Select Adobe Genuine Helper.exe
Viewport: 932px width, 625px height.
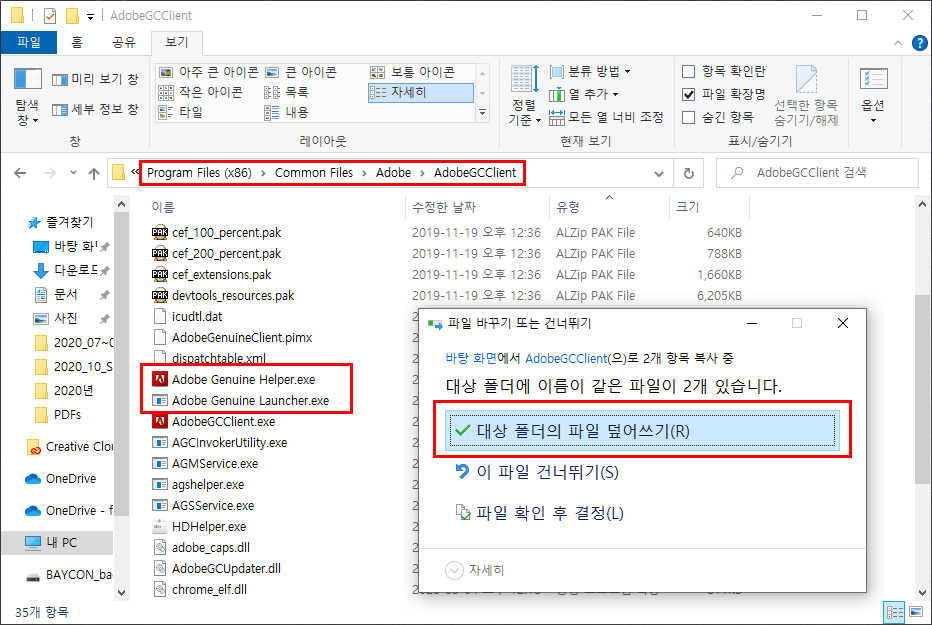(x=244, y=380)
